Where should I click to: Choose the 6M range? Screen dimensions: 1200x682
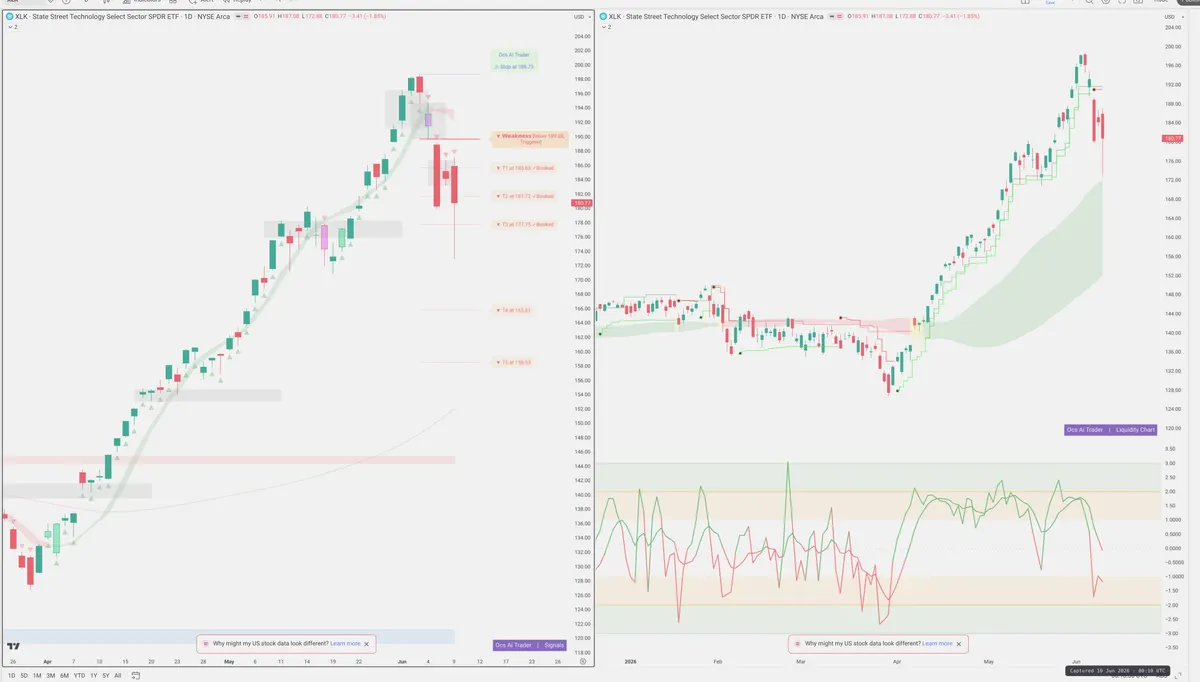point(64,676)
